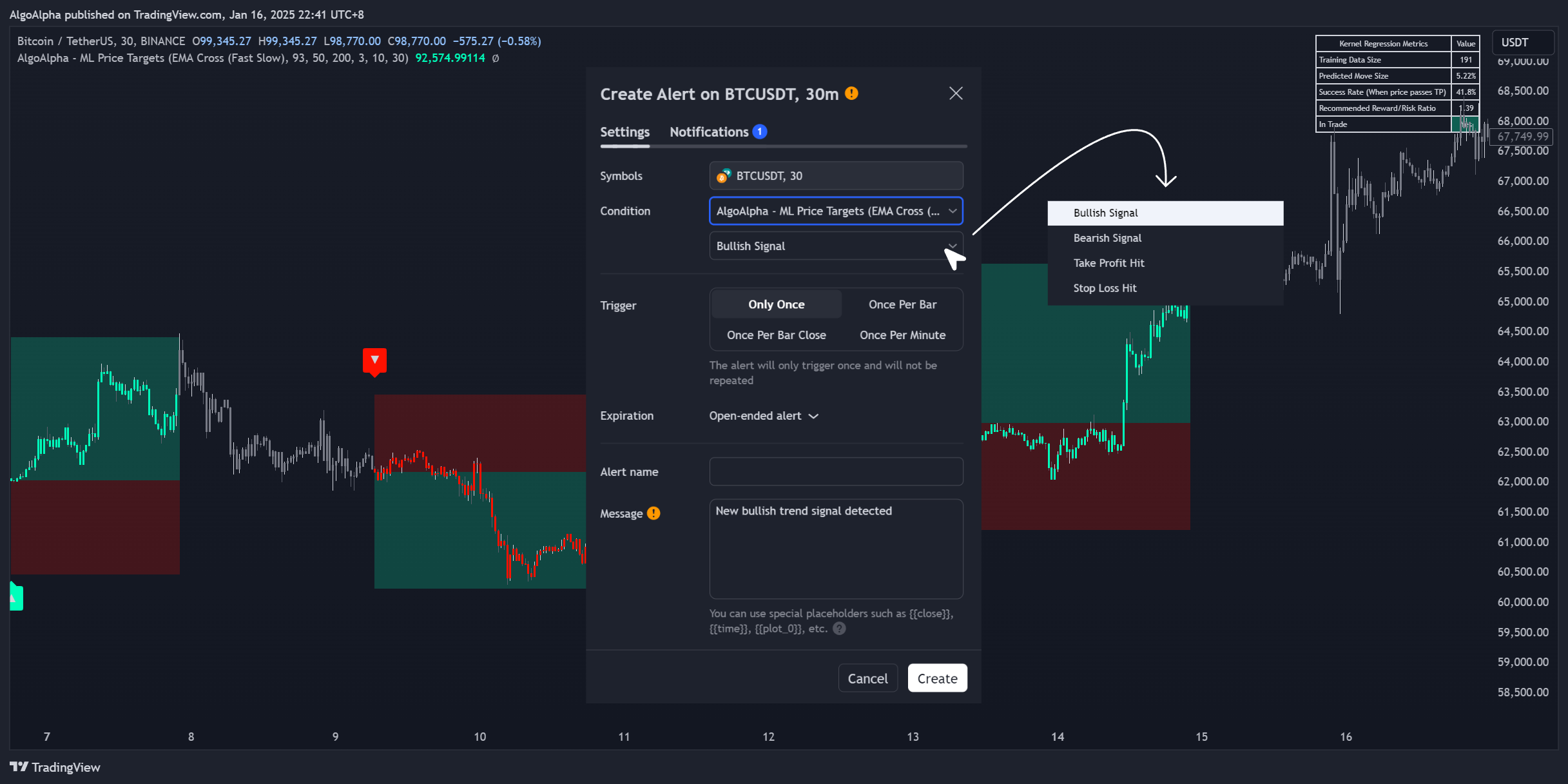Click the Notifications count badge

pyautogui.click(x=760, y=132)
